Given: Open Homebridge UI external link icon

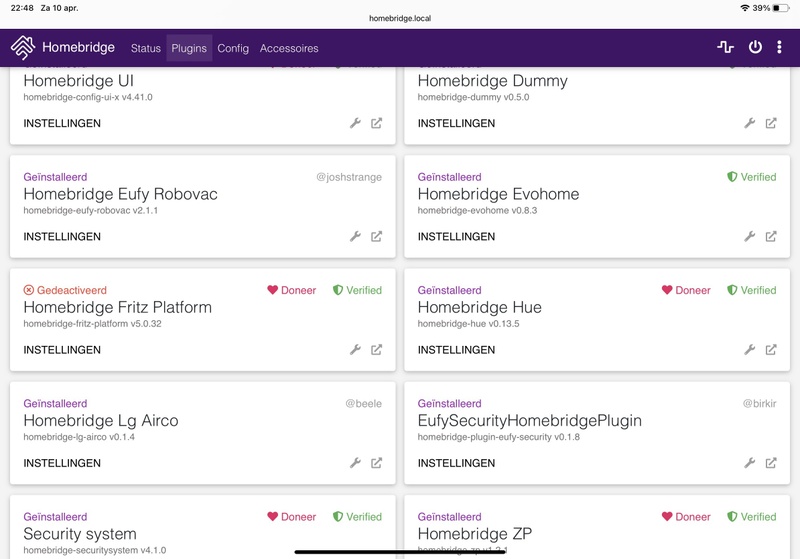Looking at the screenshot, I should tap(377, 123).
